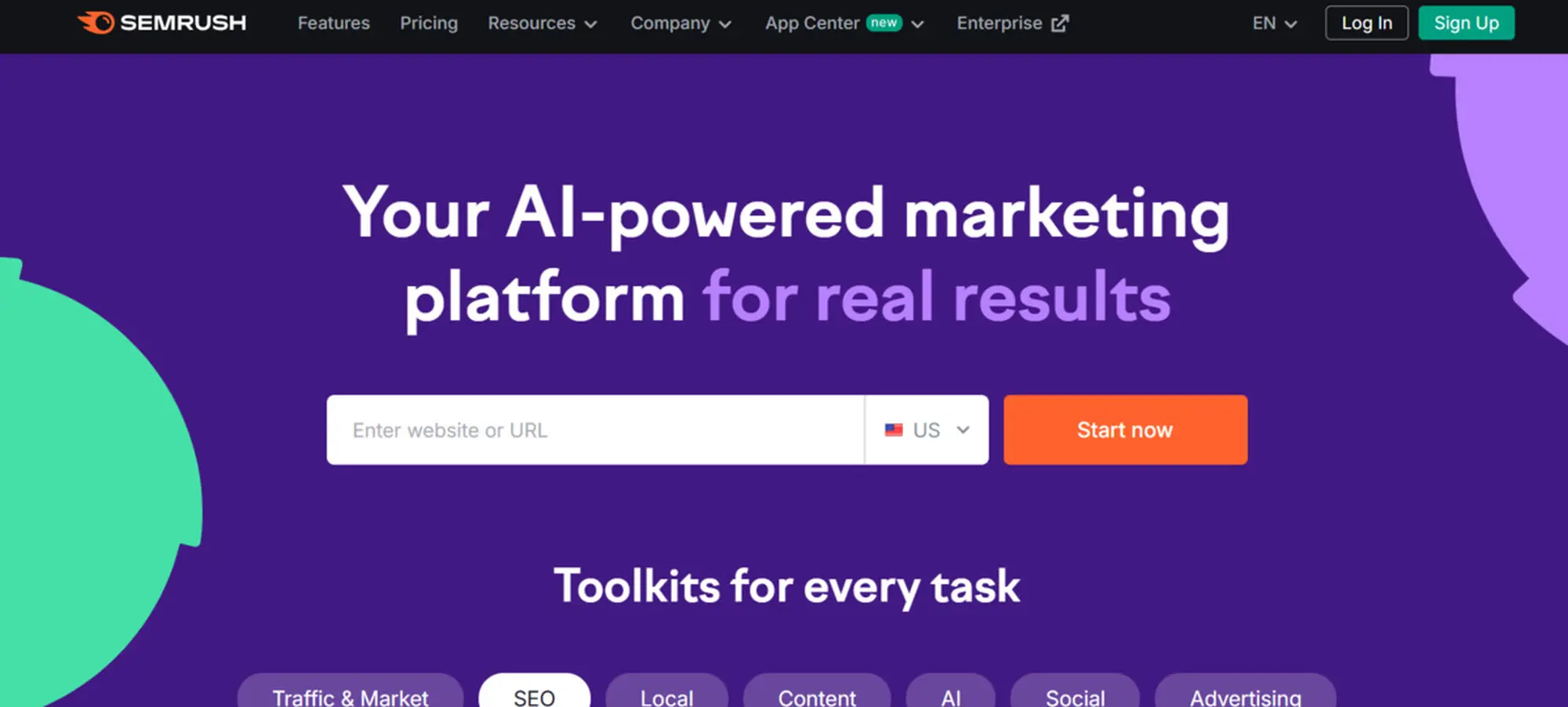Expand the Company menu chevron
The height and width of the screenshot is (707, 1568).
pos(725,24)
